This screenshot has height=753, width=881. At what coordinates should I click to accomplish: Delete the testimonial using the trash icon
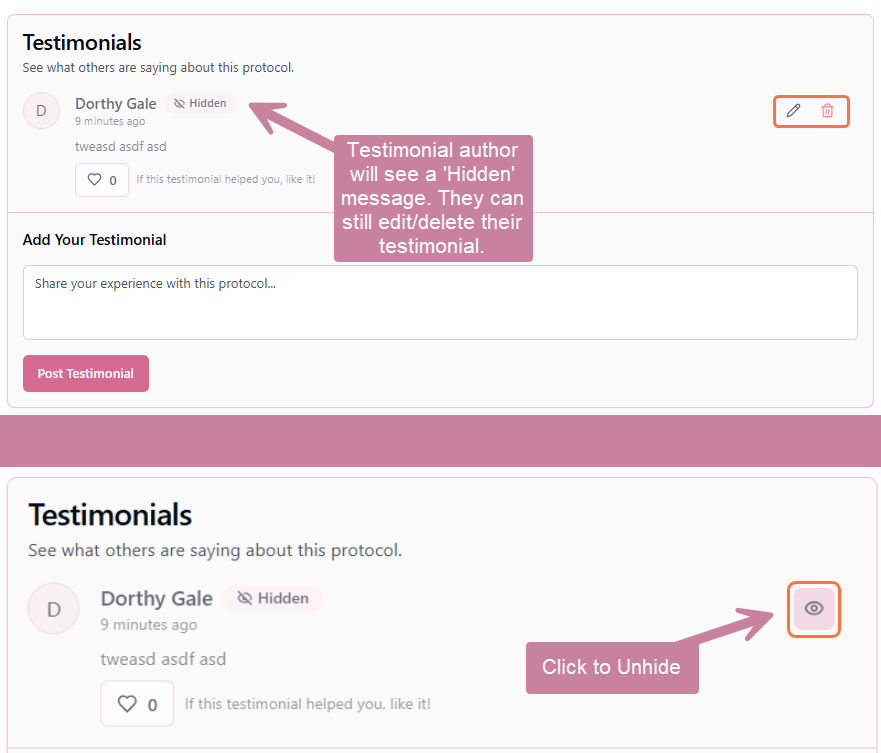pyautogui.click(x=827, y=110)
